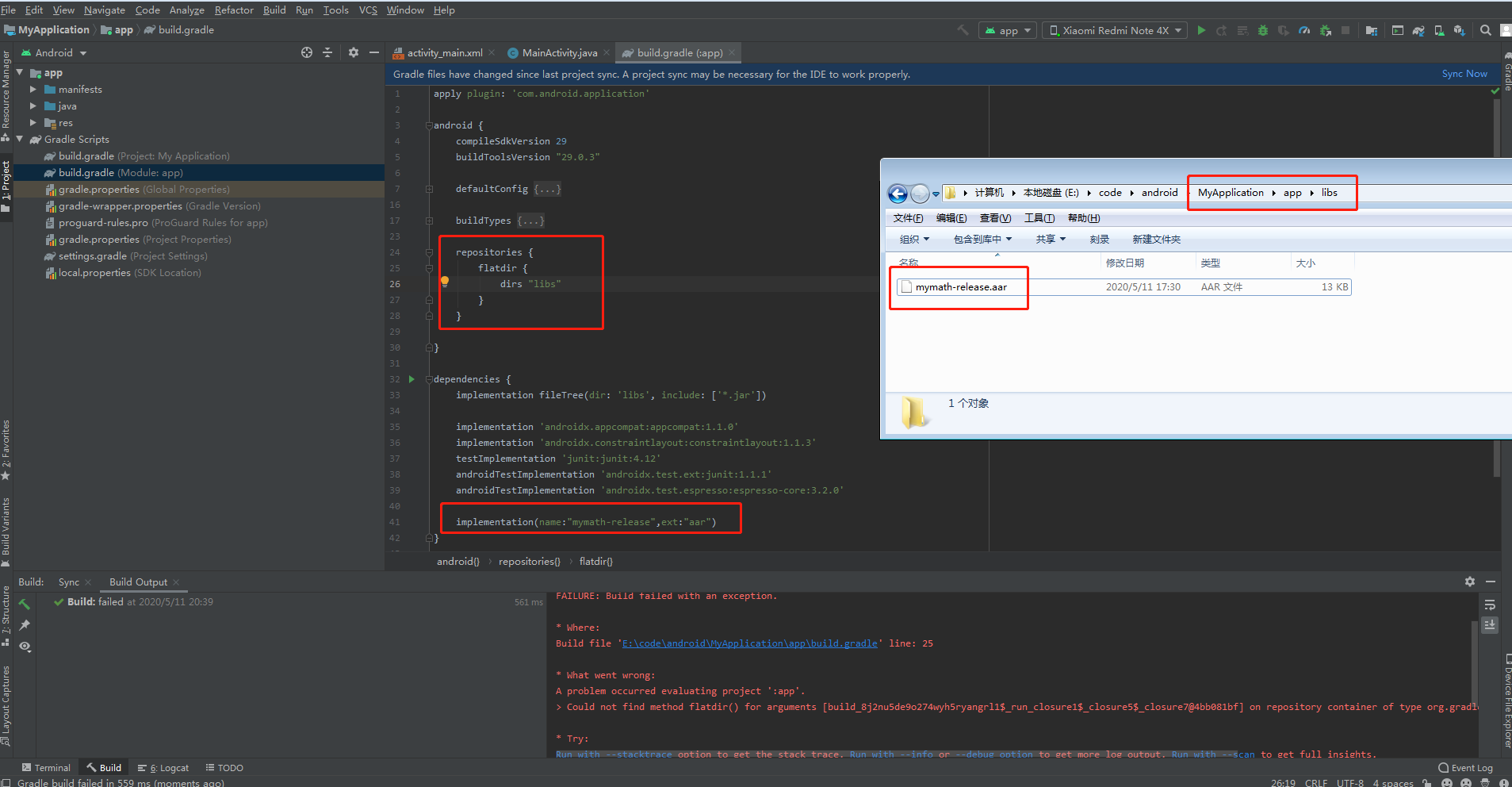
Task: Hide the Project panel with minus icon
Action: (x=374, y=52)
